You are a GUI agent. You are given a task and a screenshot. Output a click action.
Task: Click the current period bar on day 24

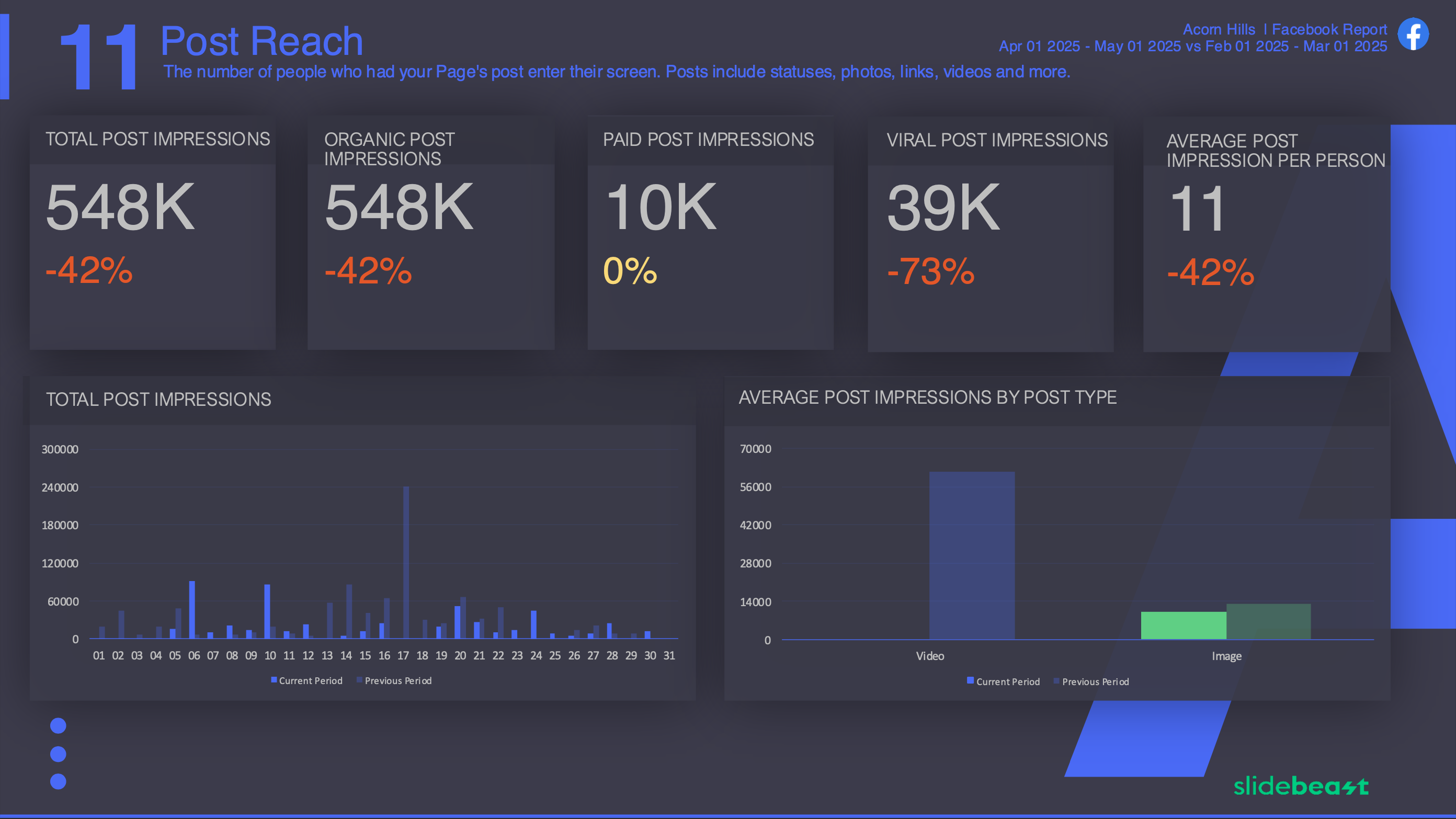[x=533, y=624]
